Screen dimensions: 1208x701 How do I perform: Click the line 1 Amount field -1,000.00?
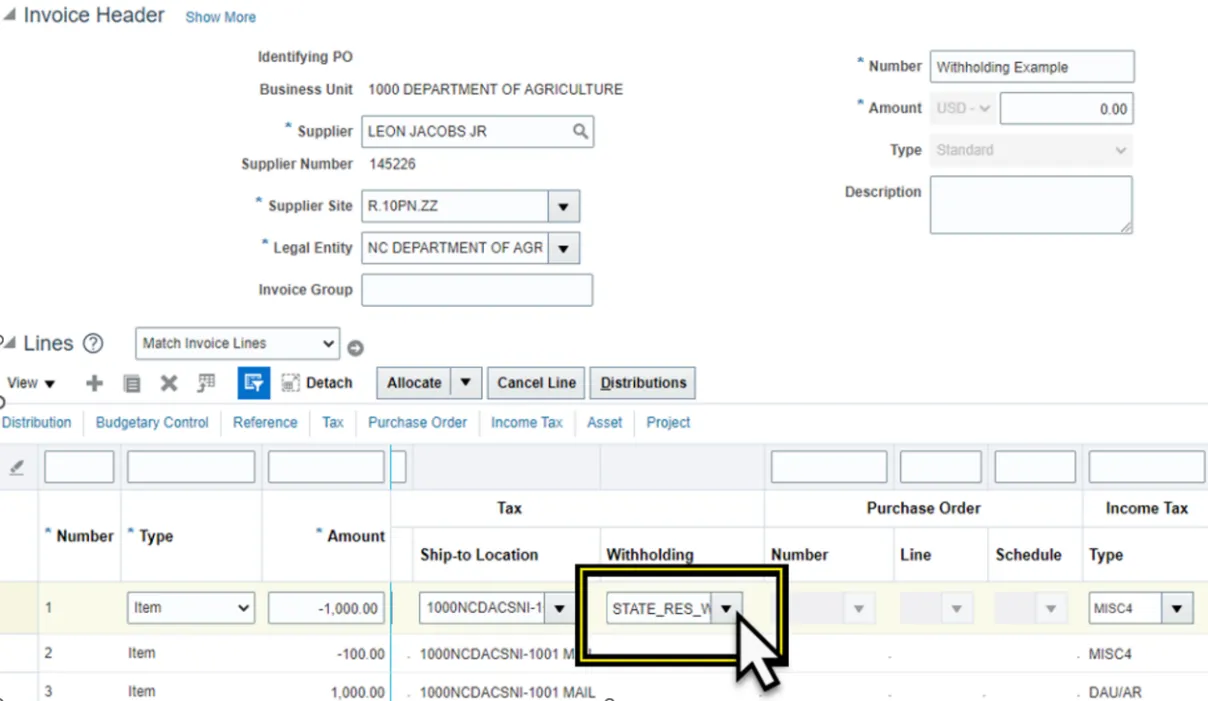(326, 608)
